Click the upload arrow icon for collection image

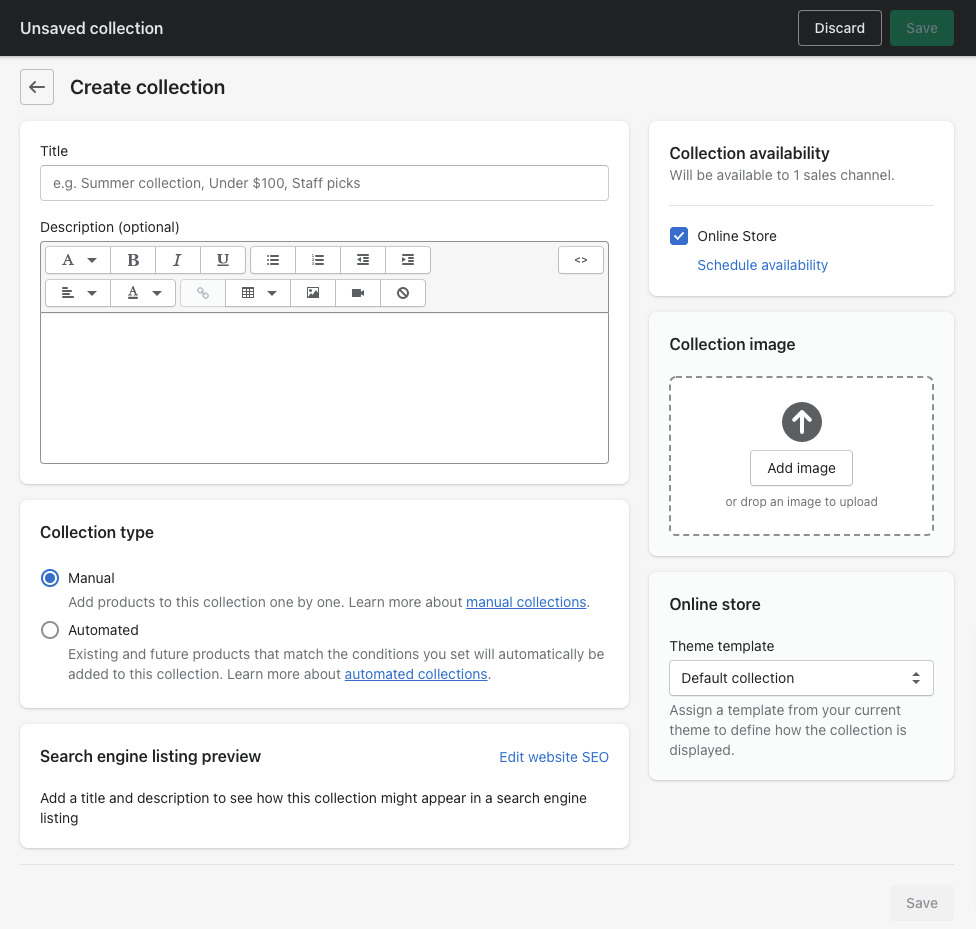(x=802, y=422)
